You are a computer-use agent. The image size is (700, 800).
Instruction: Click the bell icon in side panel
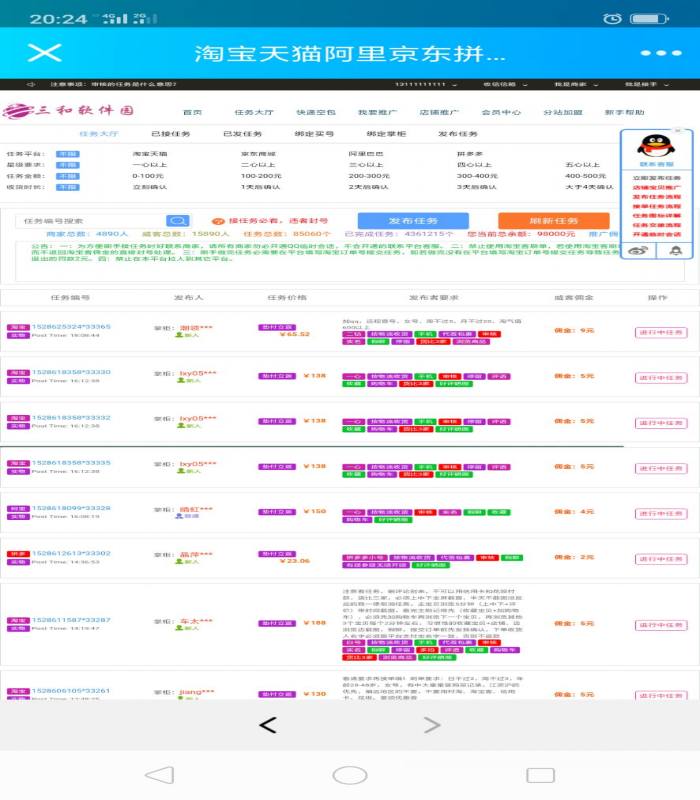(675, 251)
